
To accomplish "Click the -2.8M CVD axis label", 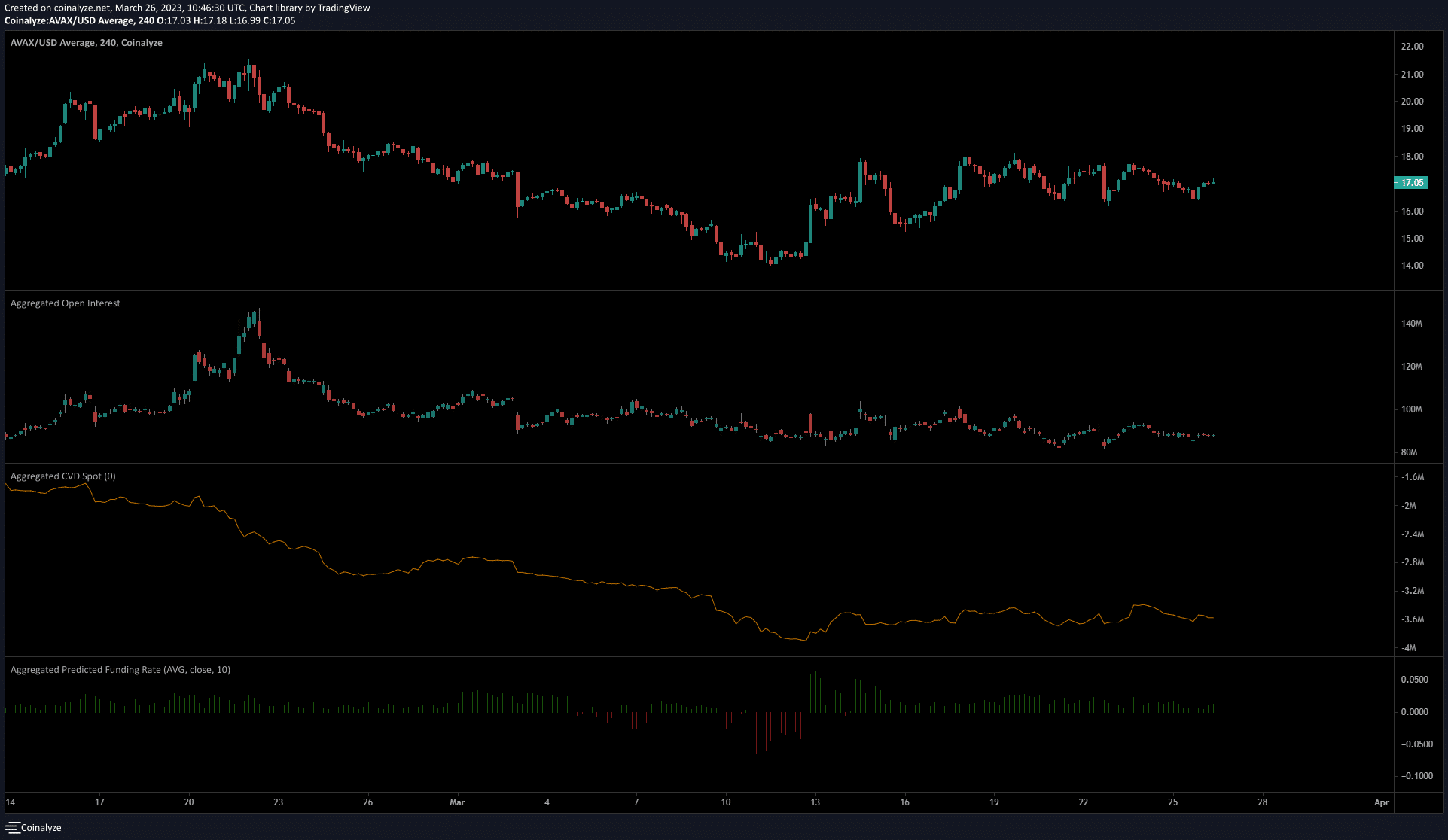I will [1413, 562].
